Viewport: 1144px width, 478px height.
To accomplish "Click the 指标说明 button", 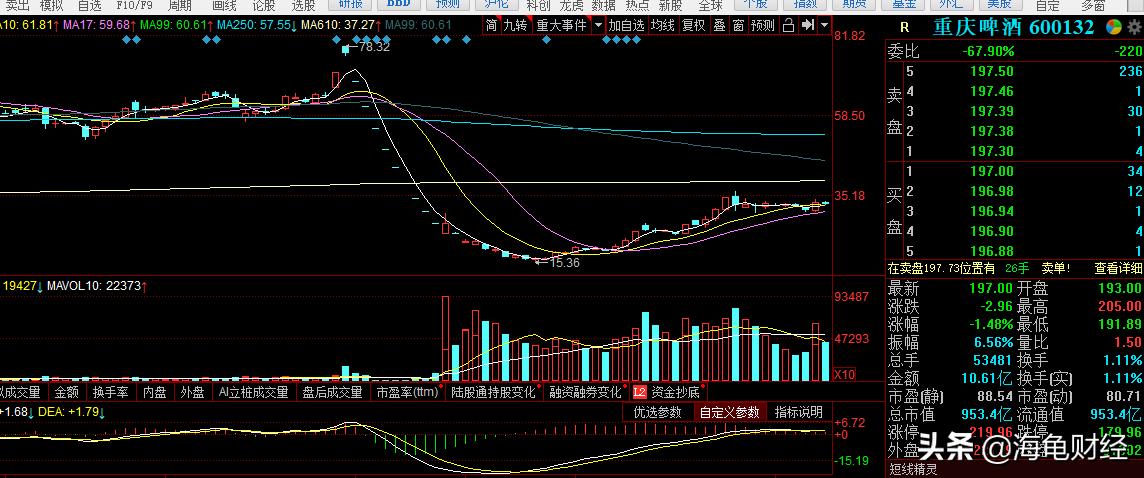I will [x=799, y=412].
